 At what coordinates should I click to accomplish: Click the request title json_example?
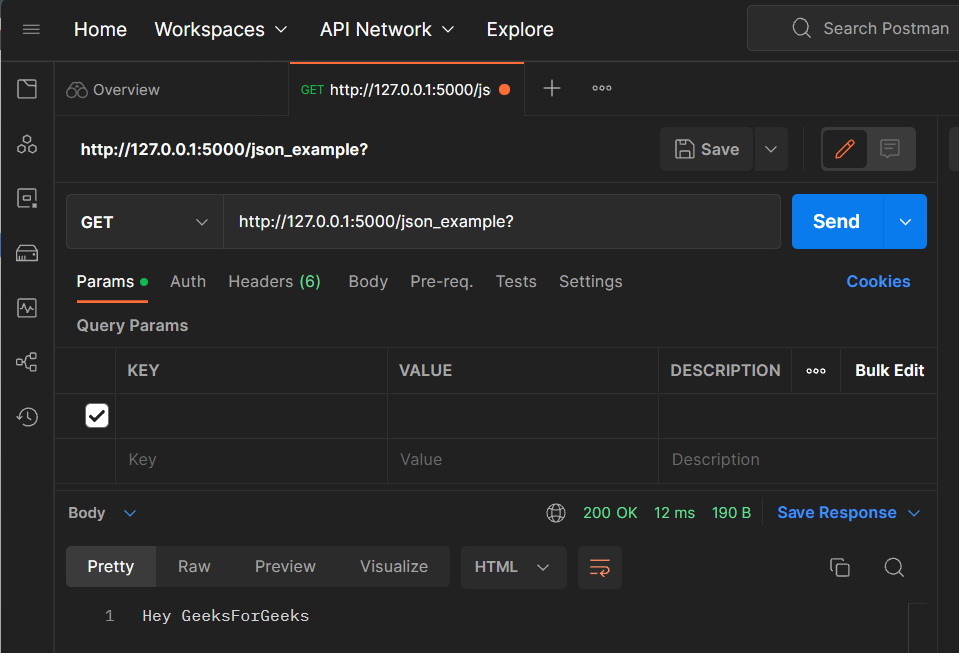(224, 150)
